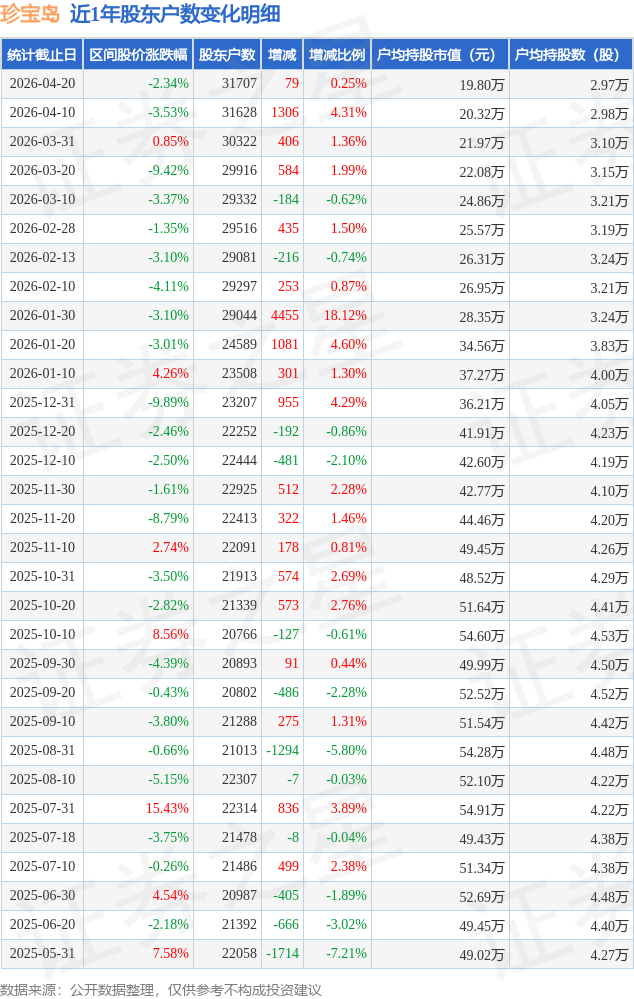Click the average value 54.91万
This screenshot has height=999, width=634.
482,810
